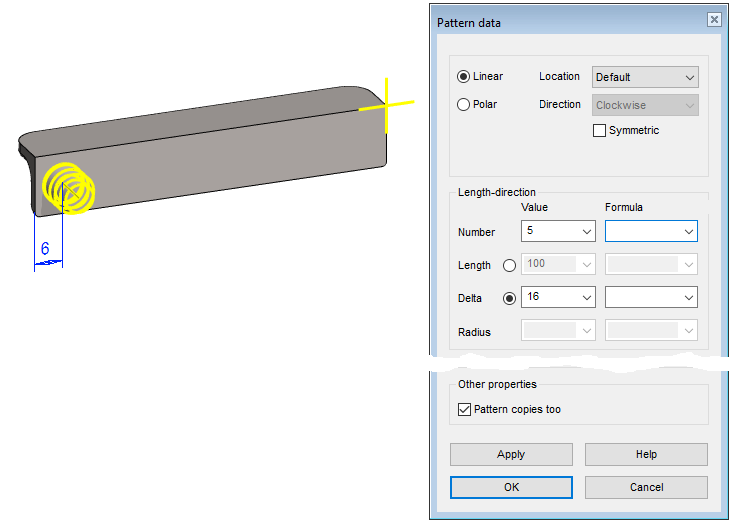This screenshot has height=522, width=730.
Task: Select the Linear pattern radio button
Action: point(463,77)
